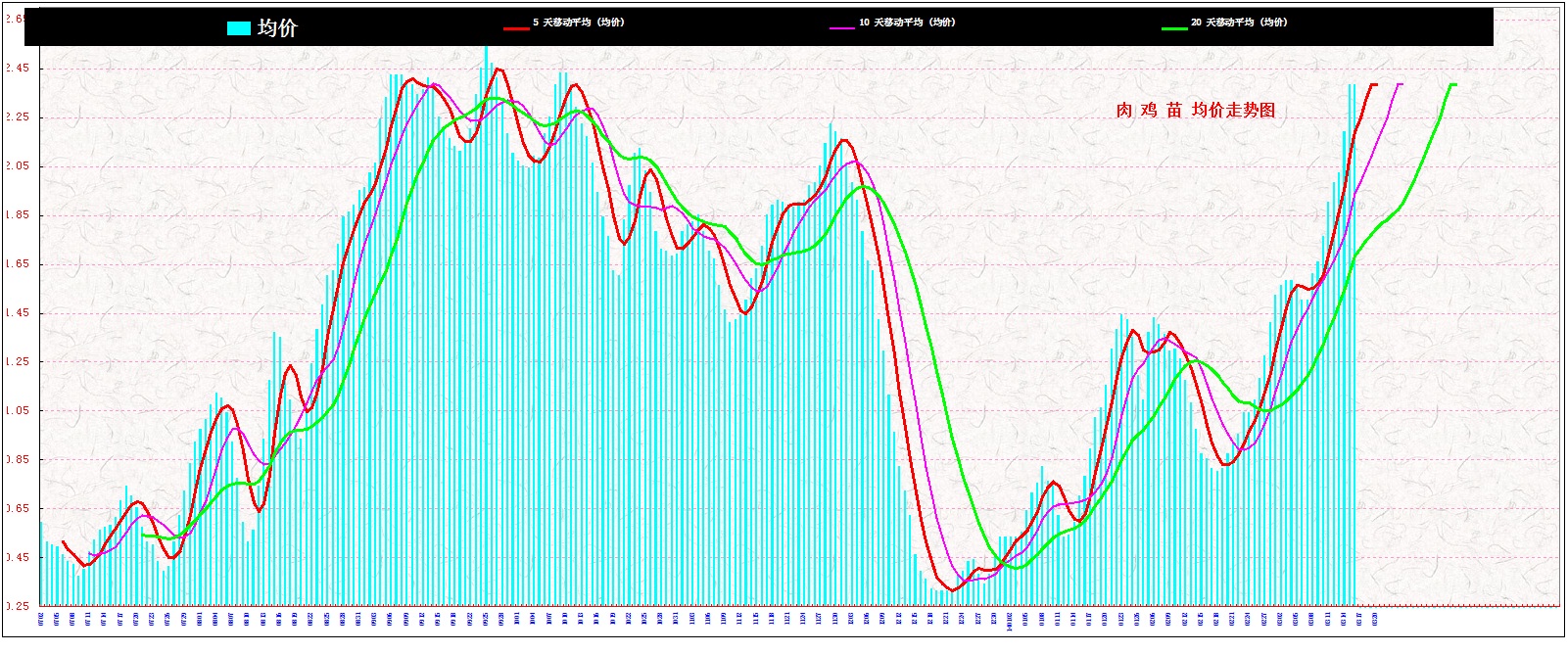
Task: Click the red chart title 肉鸡苗 均价走势图
Action: [1195, 111]
